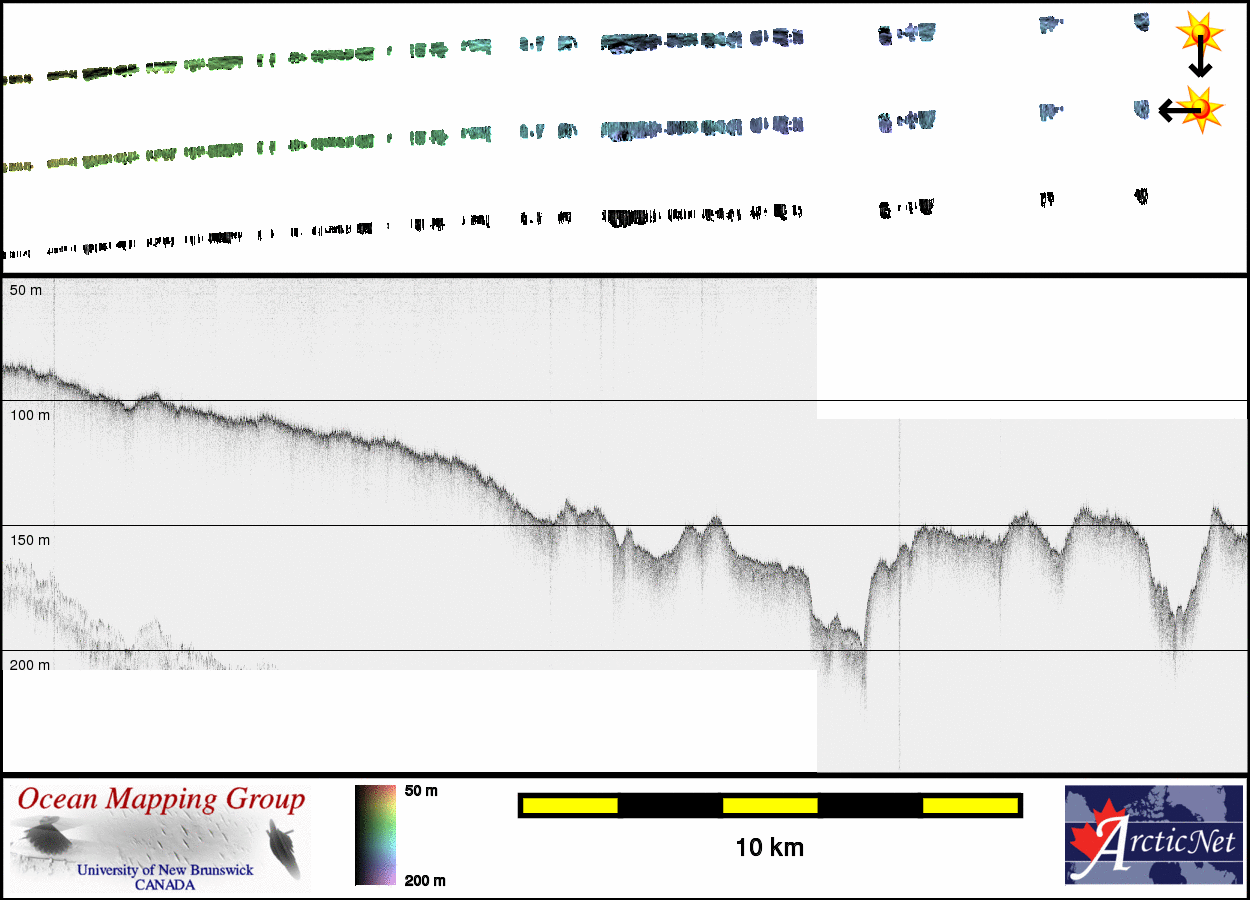1250x900 pixels.
Task: Click the 150 m depth axis label
Action: [29, 540]
